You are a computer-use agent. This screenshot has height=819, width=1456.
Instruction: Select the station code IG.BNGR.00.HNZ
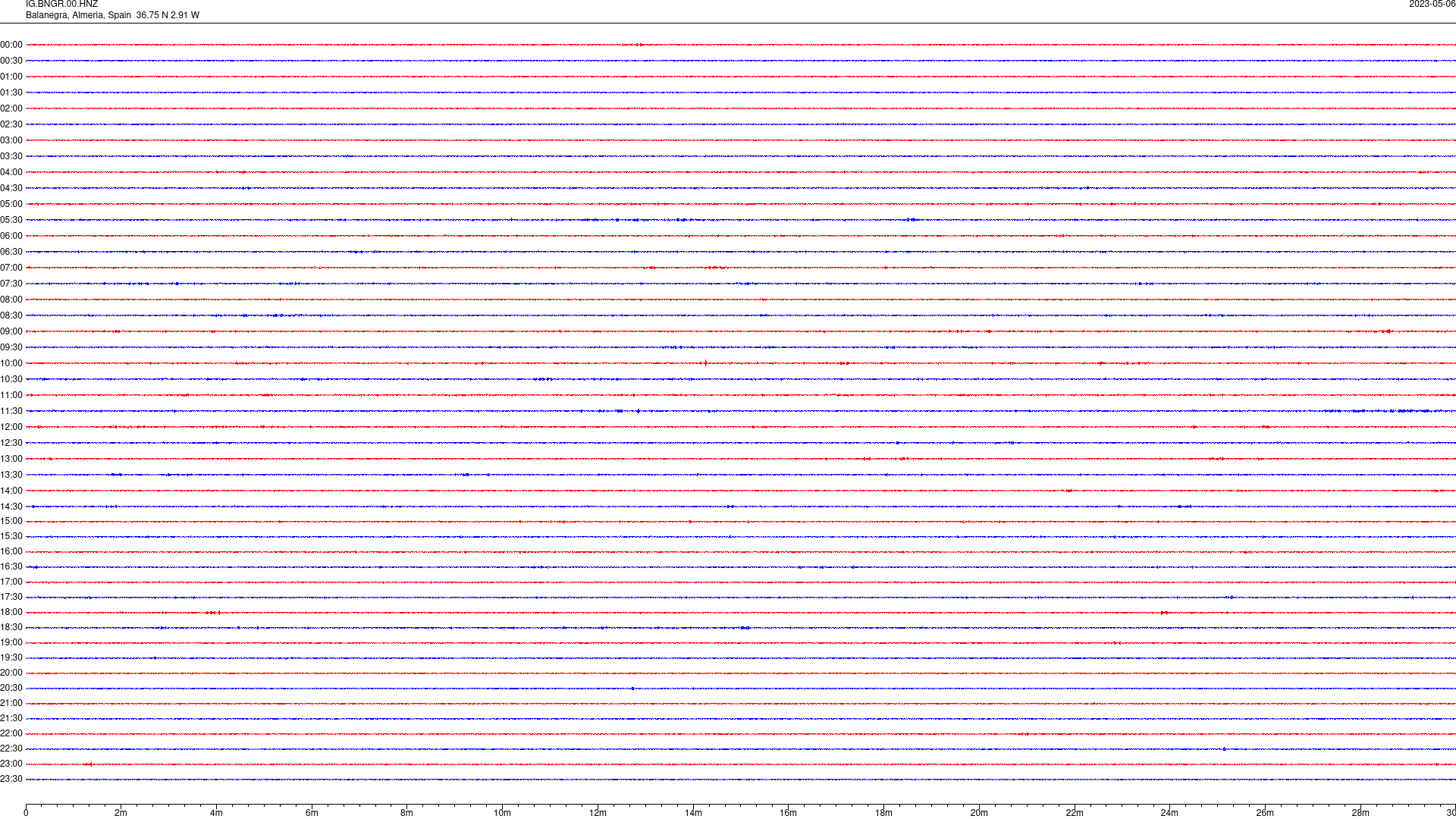click(x=61, y=5)
